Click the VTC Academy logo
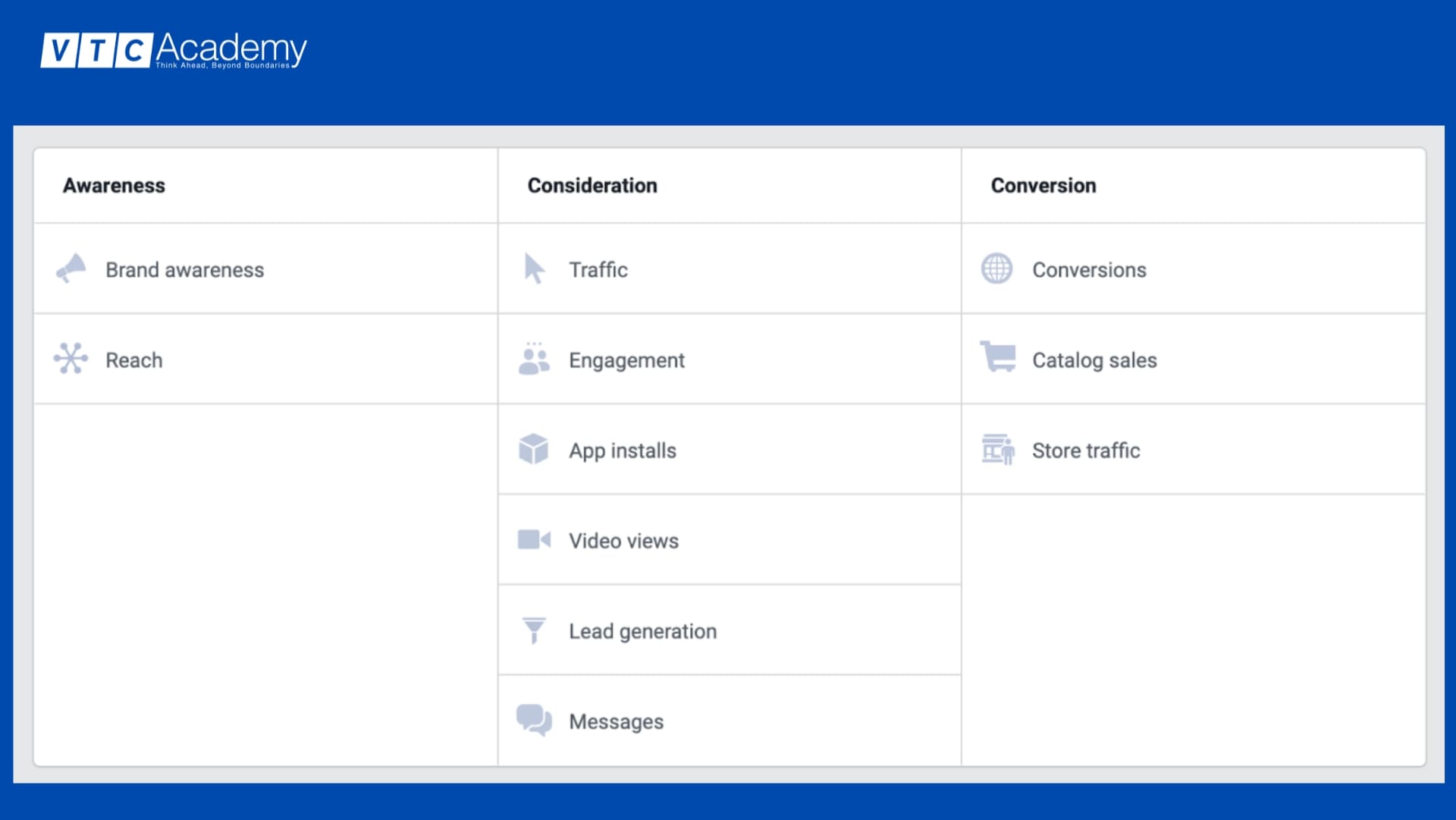The height and width of the screenshot is (820, 1456). (174, 50)
